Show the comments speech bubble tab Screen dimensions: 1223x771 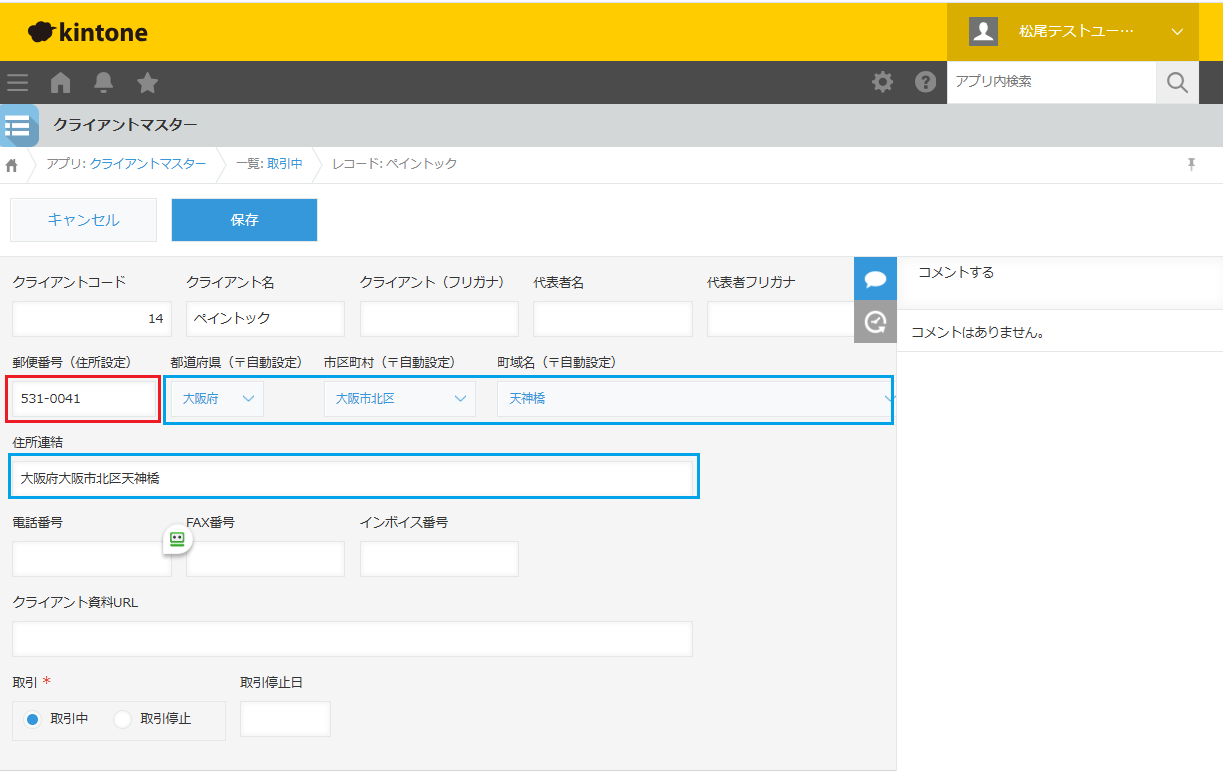coord(875,278)
